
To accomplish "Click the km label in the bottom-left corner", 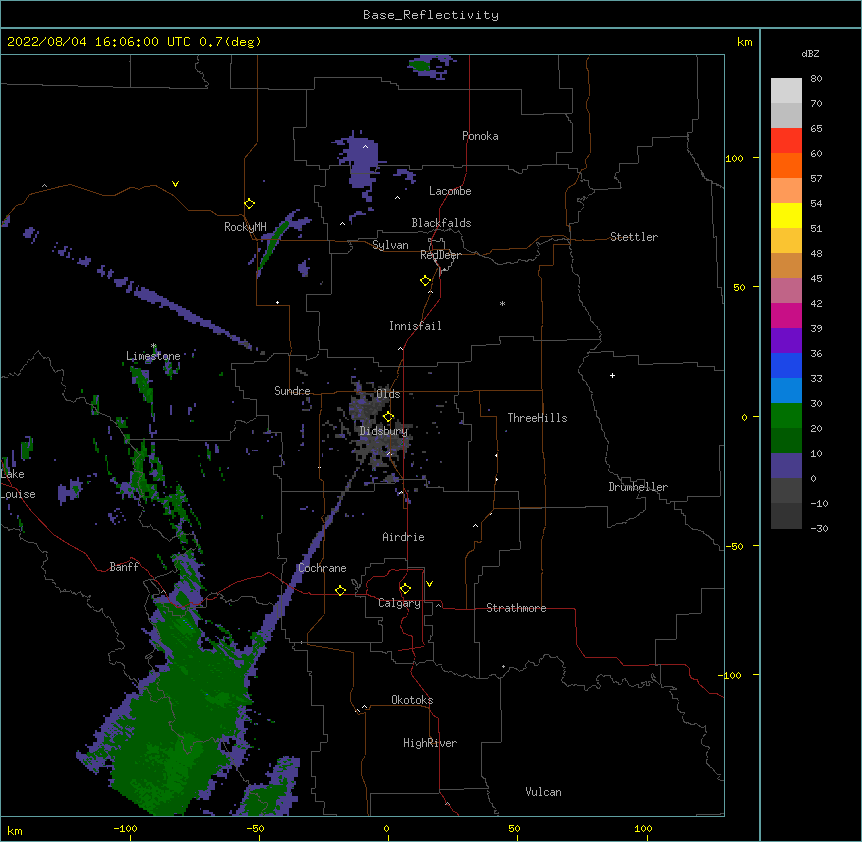I will point(15,830).
